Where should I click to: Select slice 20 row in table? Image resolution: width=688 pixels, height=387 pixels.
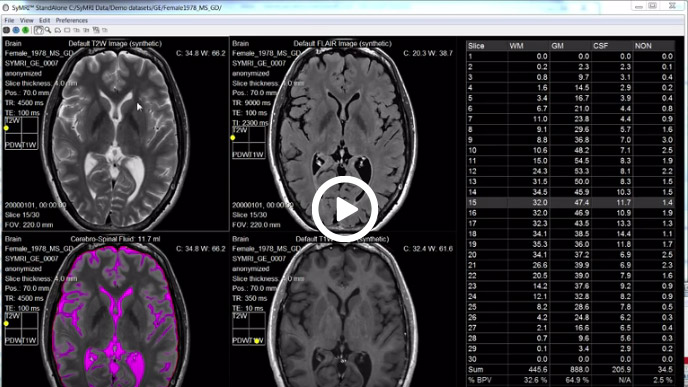(x=570, y=254)
